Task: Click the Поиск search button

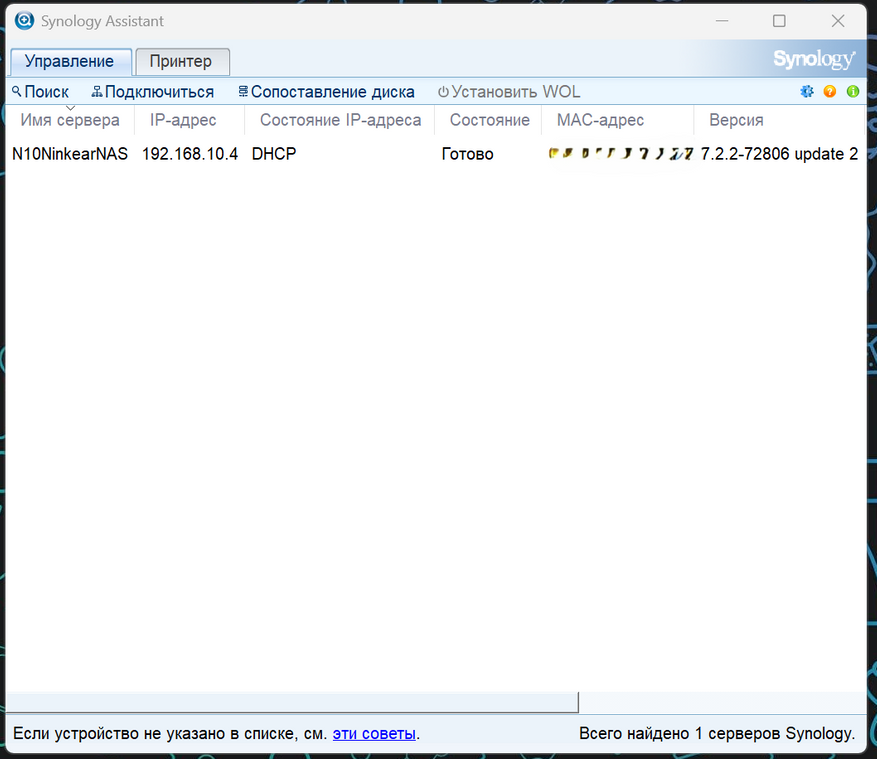Action: 40,92
